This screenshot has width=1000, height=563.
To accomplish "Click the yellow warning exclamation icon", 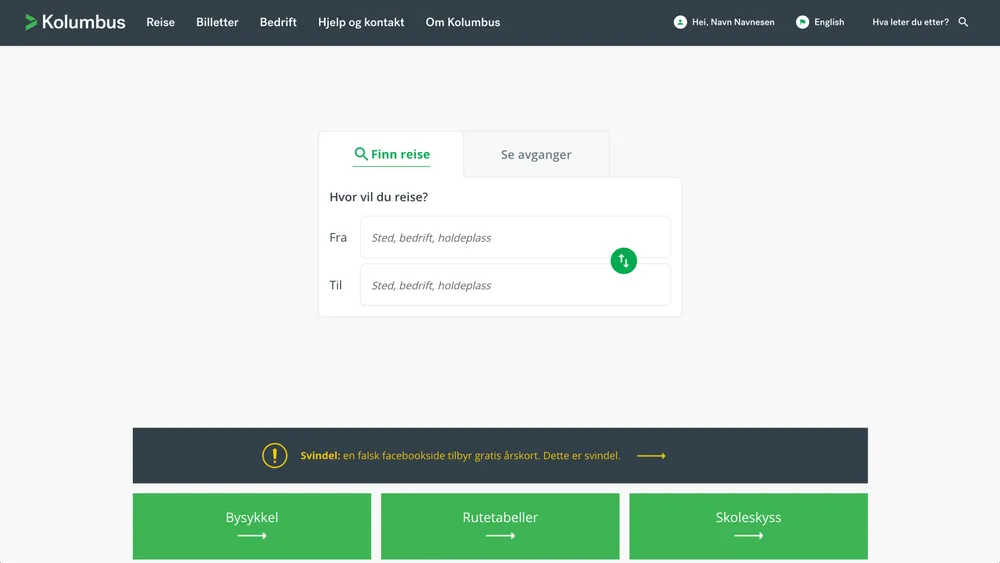I will click(x=275, y=455).
